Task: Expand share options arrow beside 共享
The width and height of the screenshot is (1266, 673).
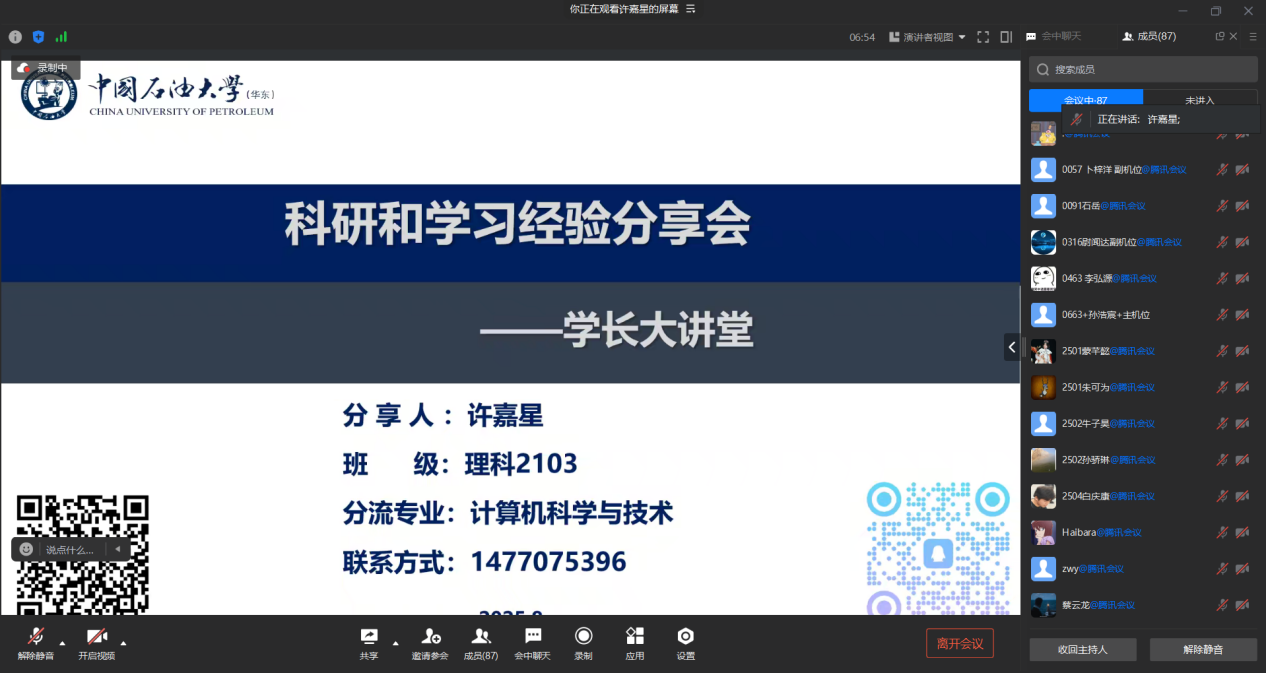Action: click(395, 643)
